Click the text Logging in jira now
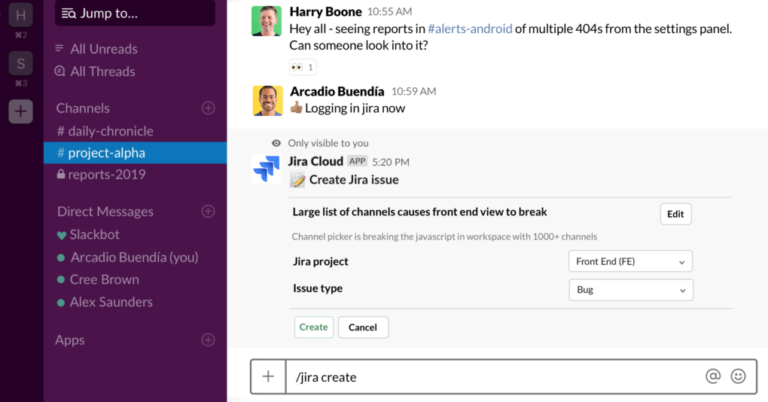 (355, 108)
